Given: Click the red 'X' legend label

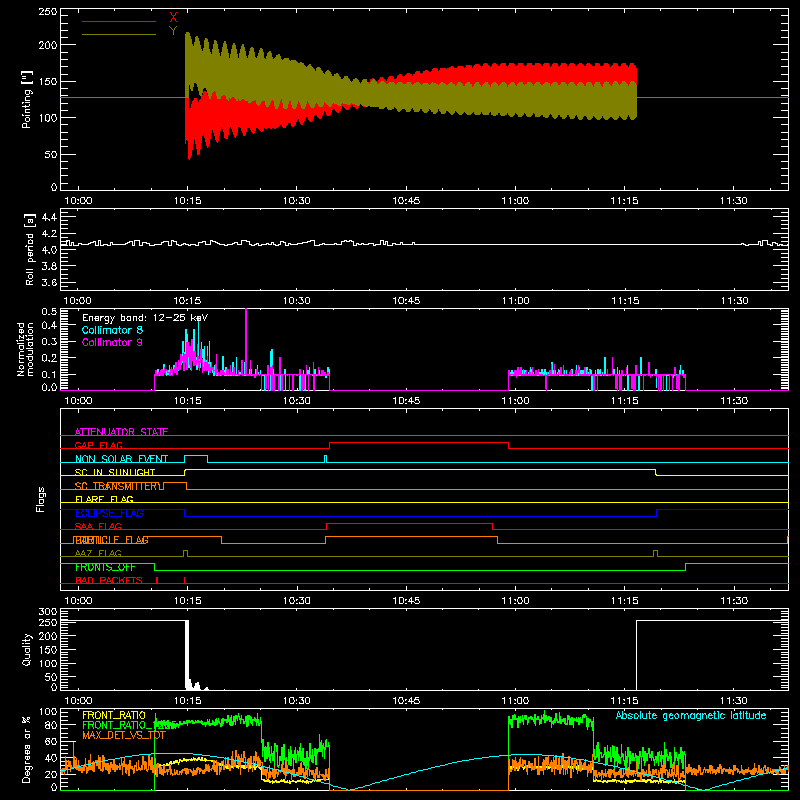Looking at the screenshot, I should pyautogui.click(x=173, y=18).
